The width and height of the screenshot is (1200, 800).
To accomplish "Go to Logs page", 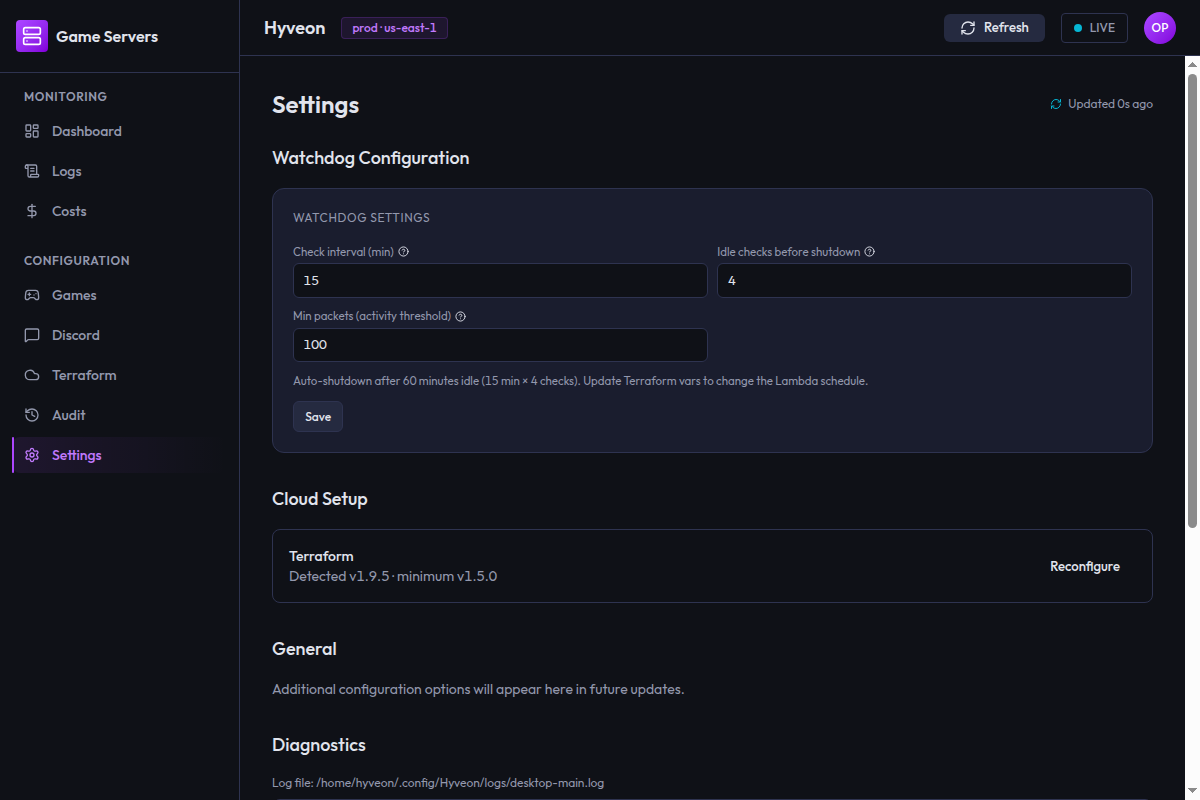I will (x=120, y=171).
